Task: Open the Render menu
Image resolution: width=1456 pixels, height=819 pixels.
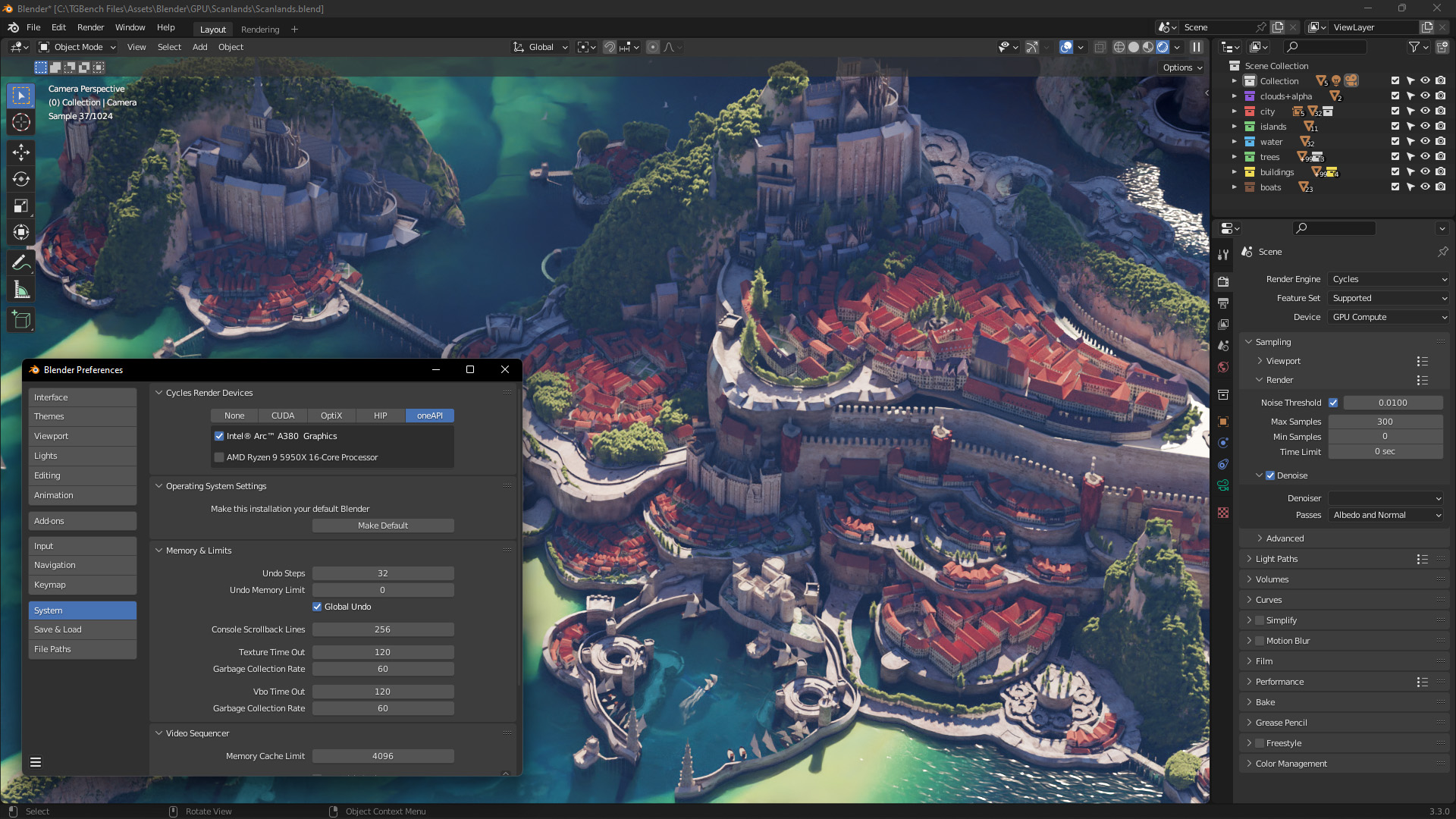Action: click(90, 27)
